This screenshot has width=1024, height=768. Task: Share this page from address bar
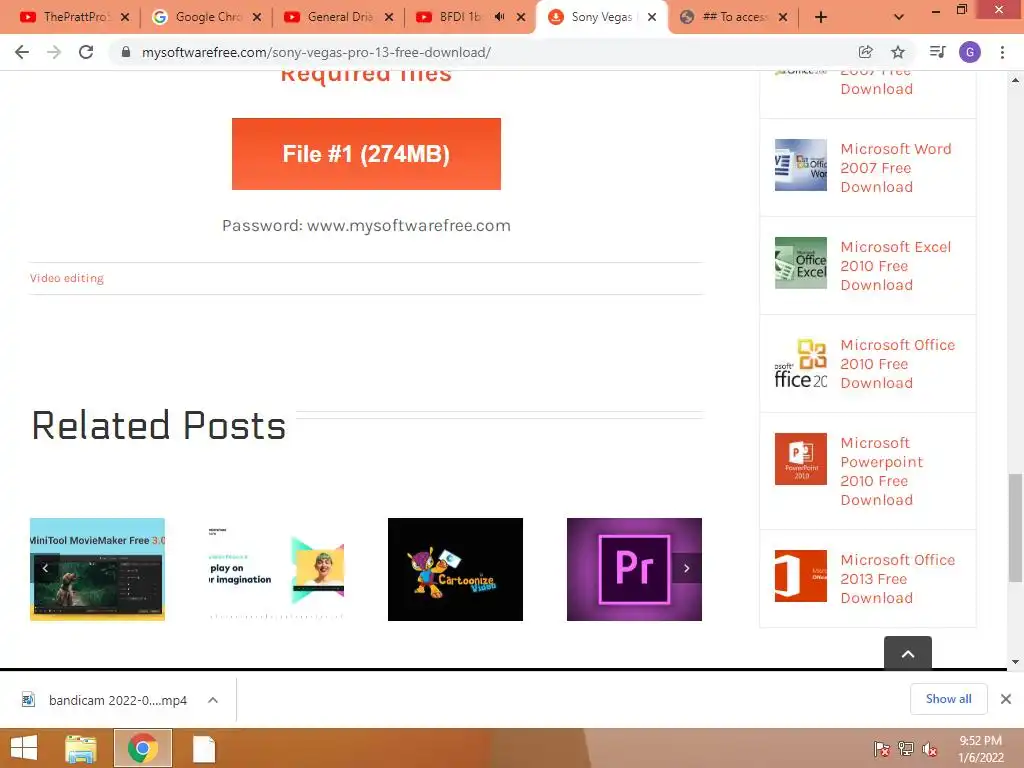[865, 52]
